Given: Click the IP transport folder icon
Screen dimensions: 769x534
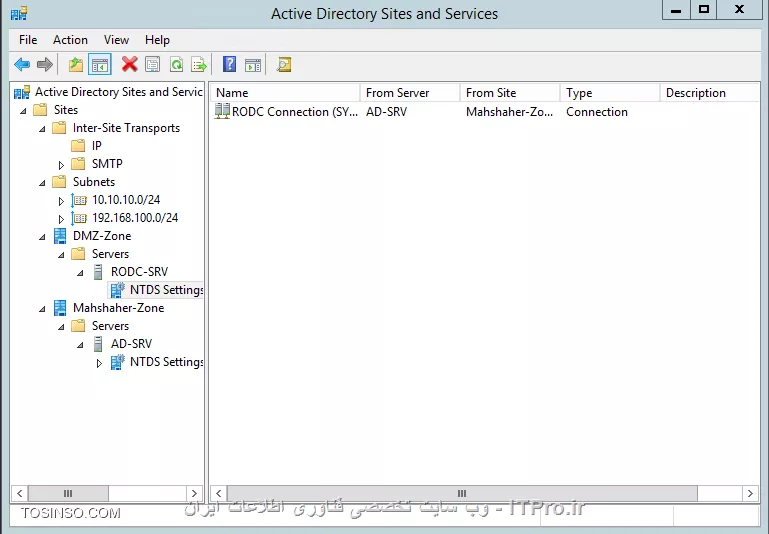Looking at the screenshot, I should [78, 146].
